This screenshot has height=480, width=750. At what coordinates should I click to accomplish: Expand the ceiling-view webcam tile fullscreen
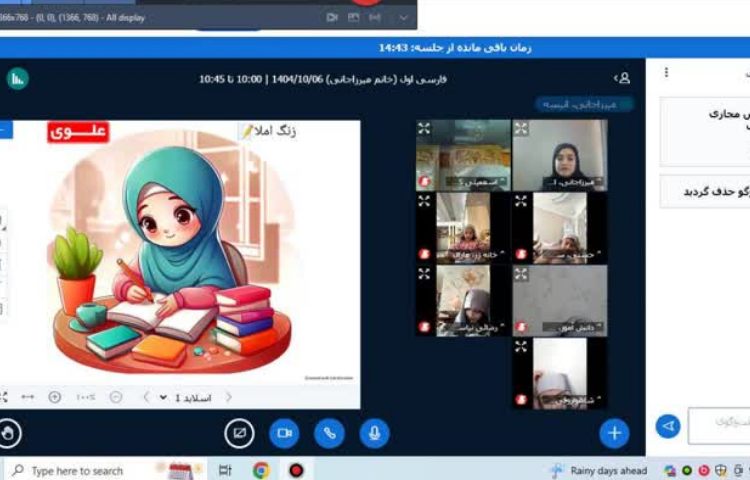point(424,128)
